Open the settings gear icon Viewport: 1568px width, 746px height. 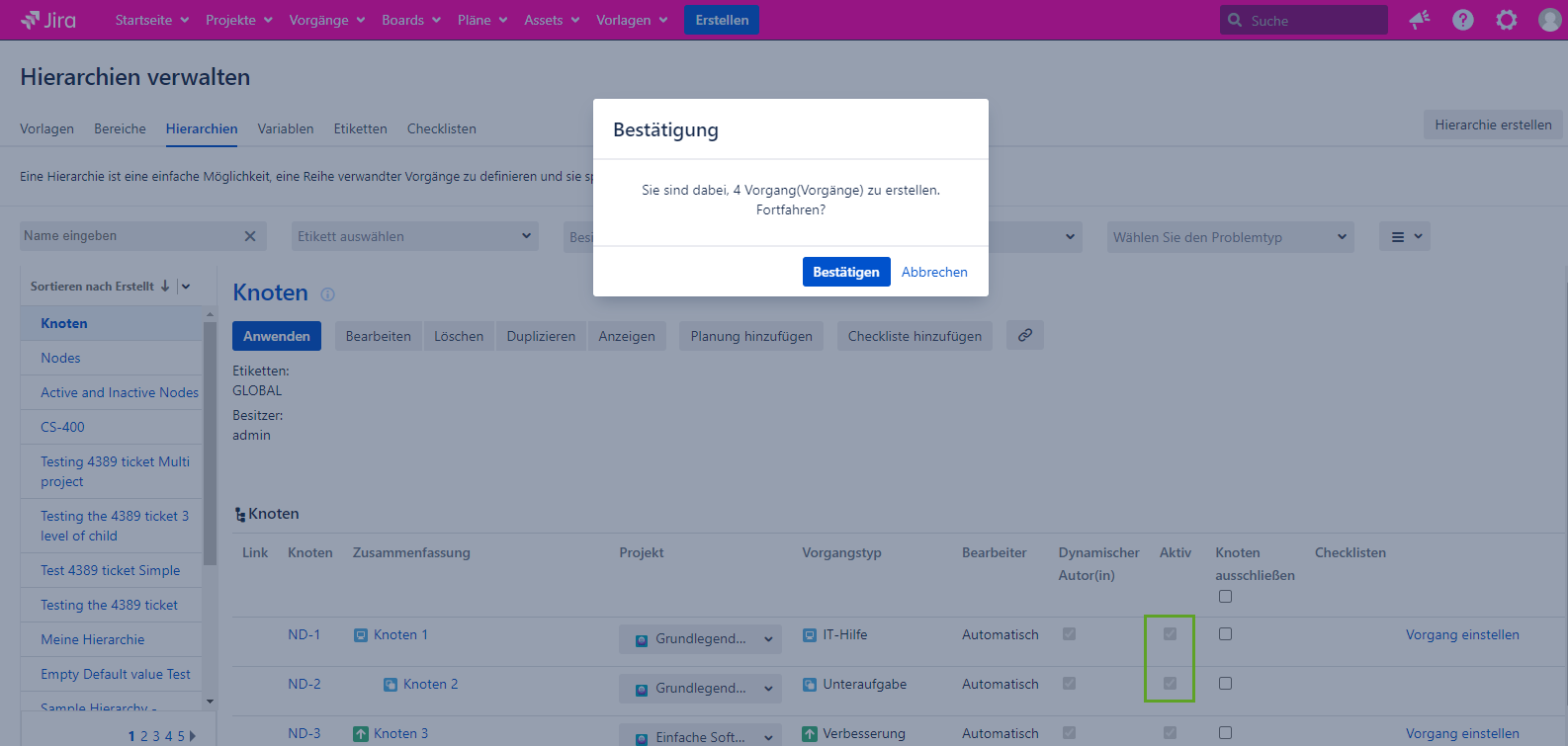click(x=1507, y=20)
